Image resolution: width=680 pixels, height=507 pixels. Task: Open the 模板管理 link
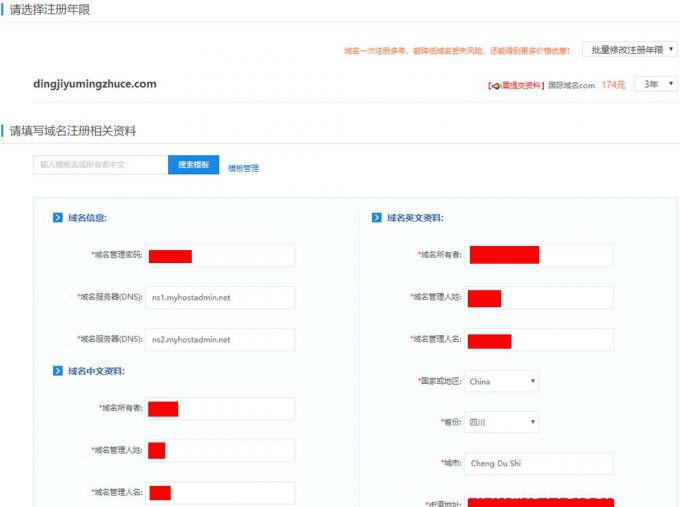click(243, 168)
